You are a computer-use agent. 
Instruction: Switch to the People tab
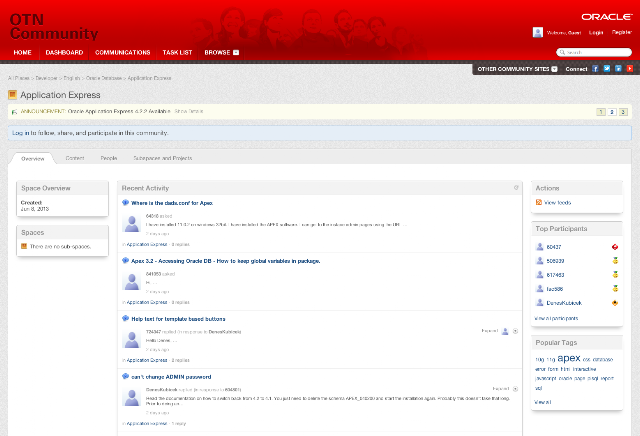(x=109, y=158)
